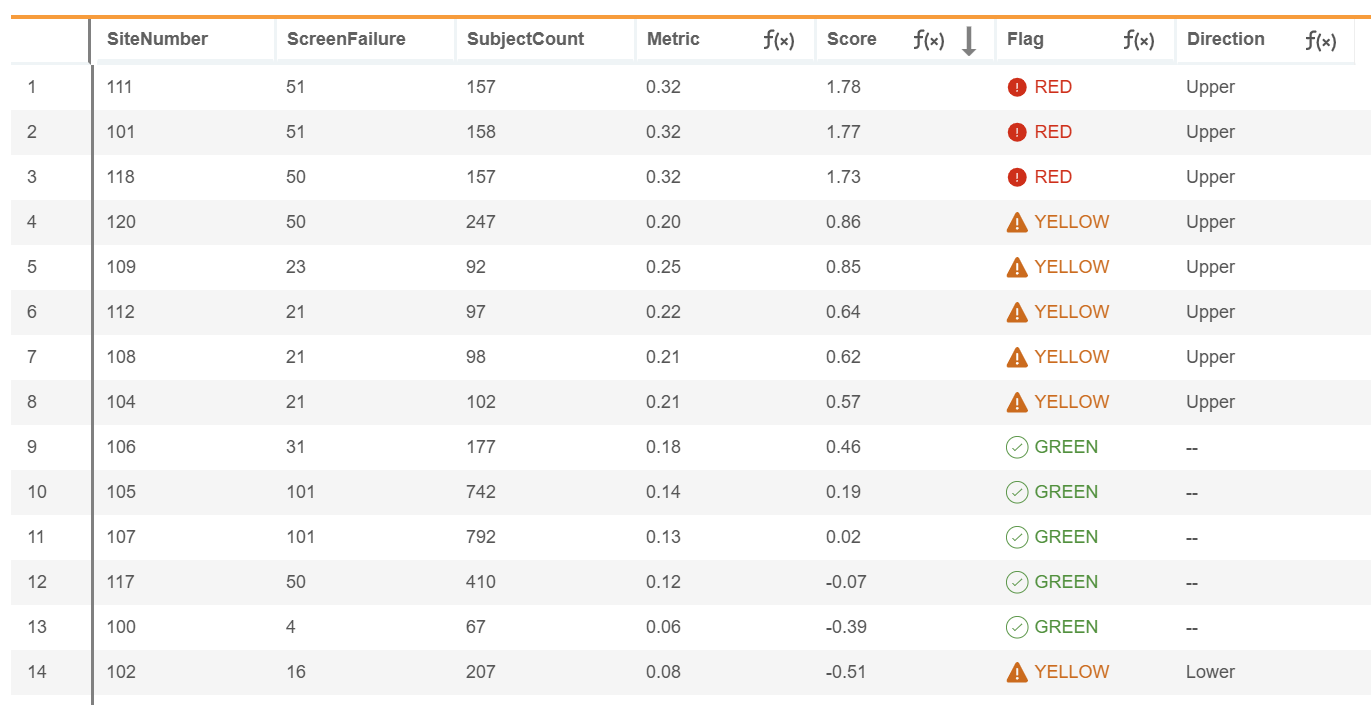Sort by the ScreenFailure column header

pos(346,39)
